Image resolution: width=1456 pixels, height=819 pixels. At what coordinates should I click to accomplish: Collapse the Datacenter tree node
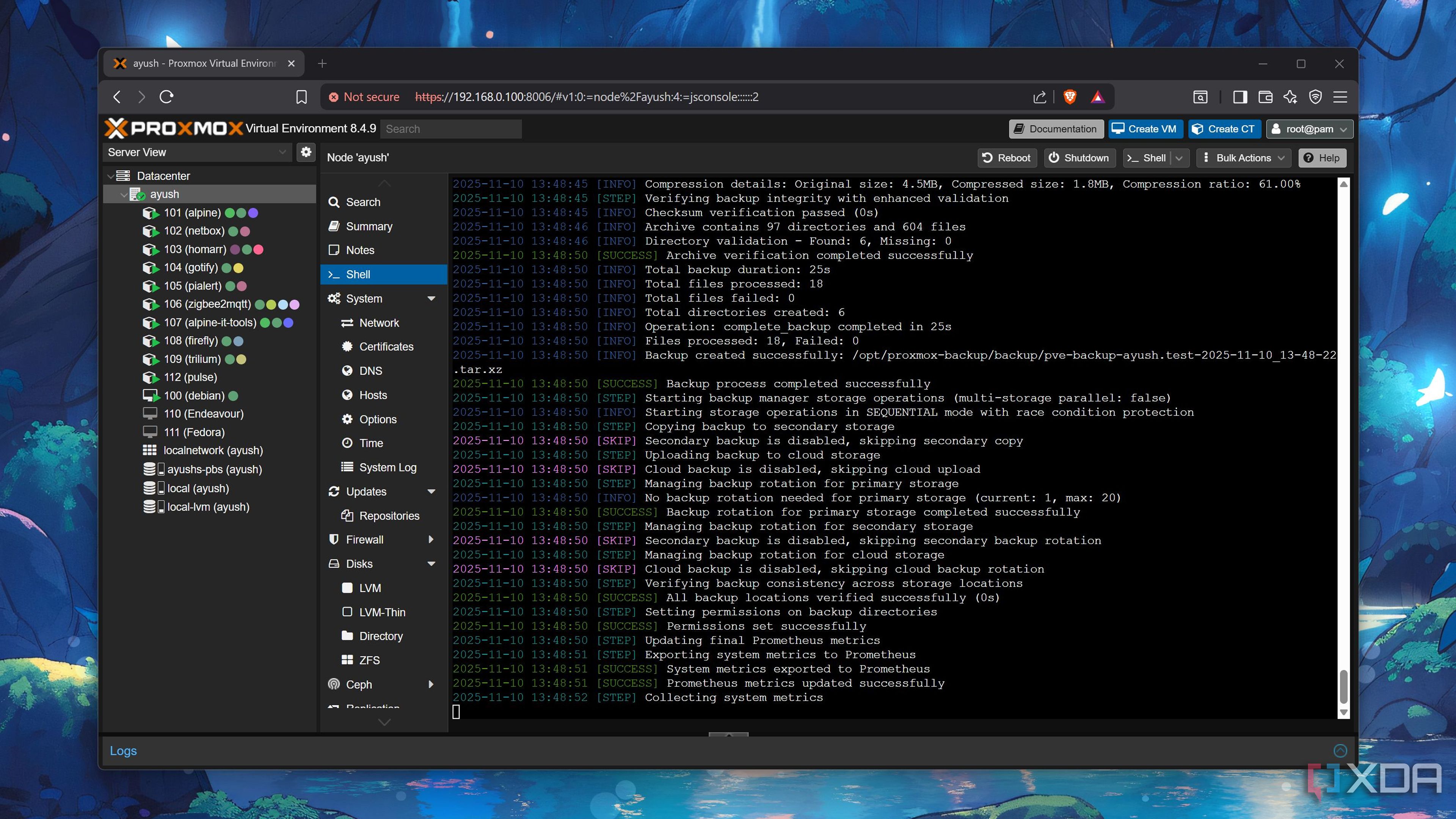(x=110, y=176)
